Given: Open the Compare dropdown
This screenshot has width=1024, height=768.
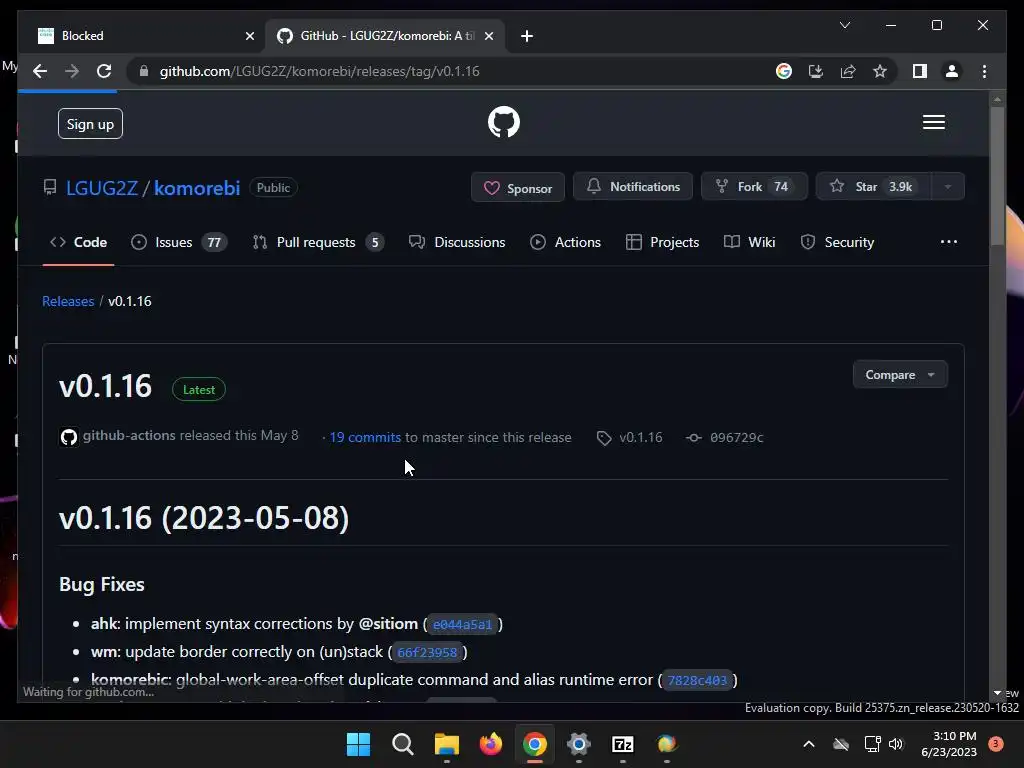Looking at the screenshot, I should [x=900, y=375].
